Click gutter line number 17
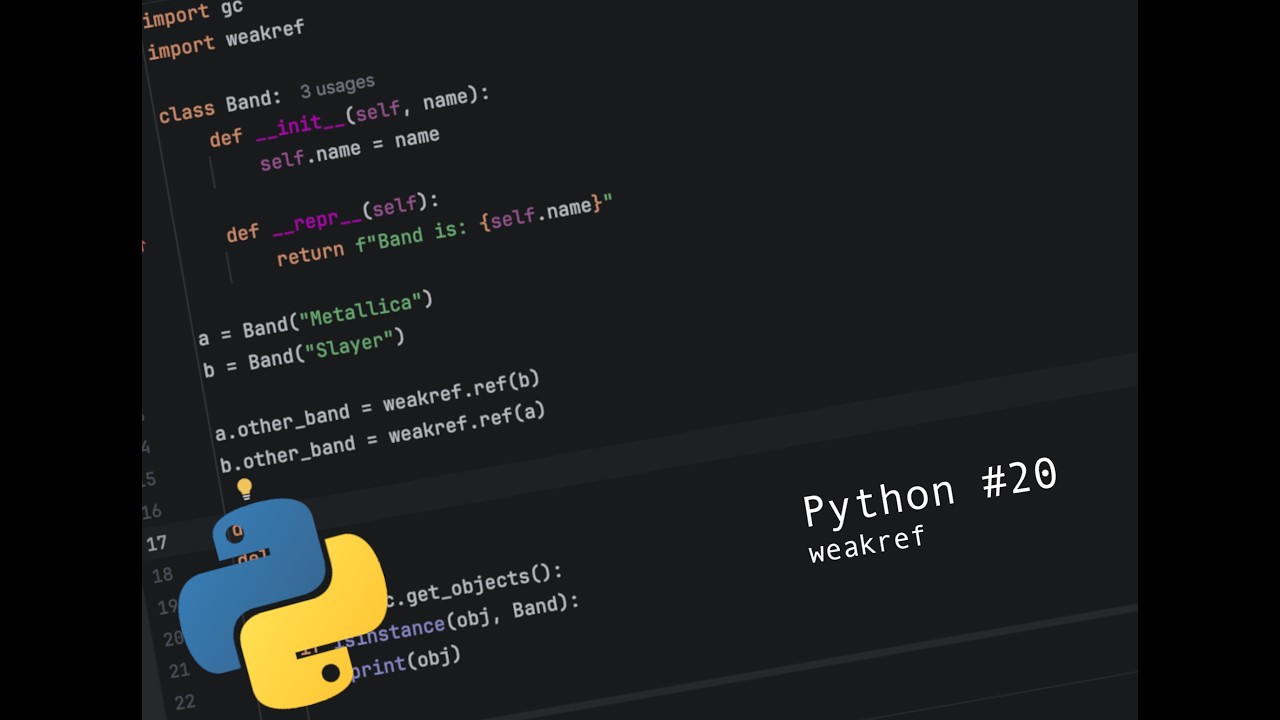This screenshot has height=720, width=1280. pyautogui.click(x=157, y=543)
